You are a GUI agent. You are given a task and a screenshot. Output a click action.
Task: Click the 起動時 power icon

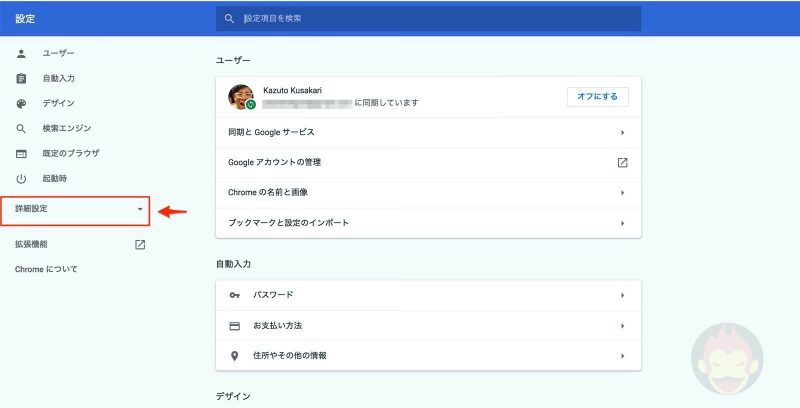[21, 179]
